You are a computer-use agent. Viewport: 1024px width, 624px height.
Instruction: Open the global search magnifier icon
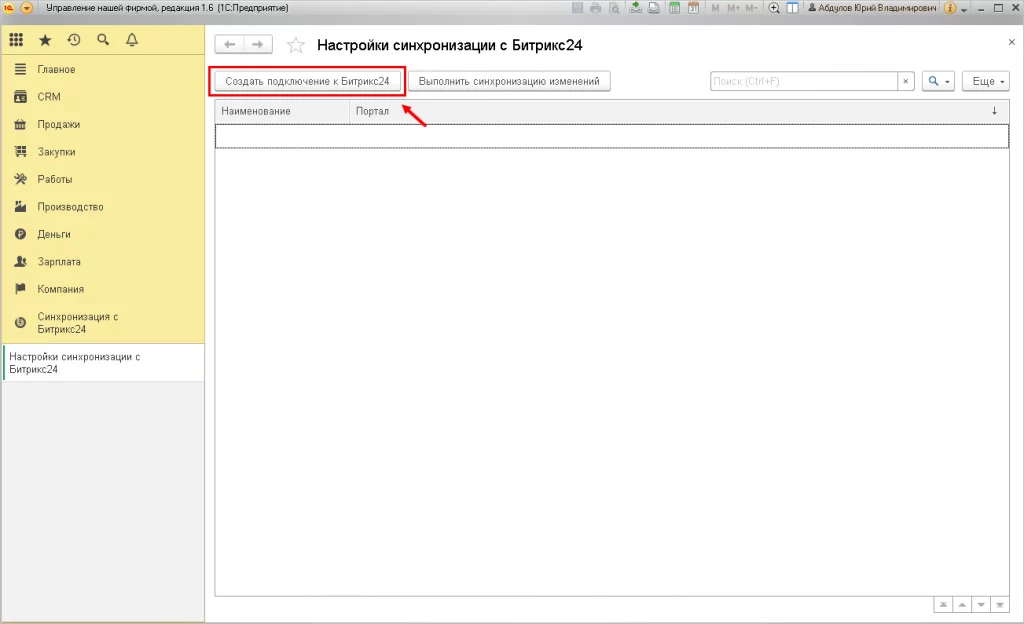click(x=103, y=40)
